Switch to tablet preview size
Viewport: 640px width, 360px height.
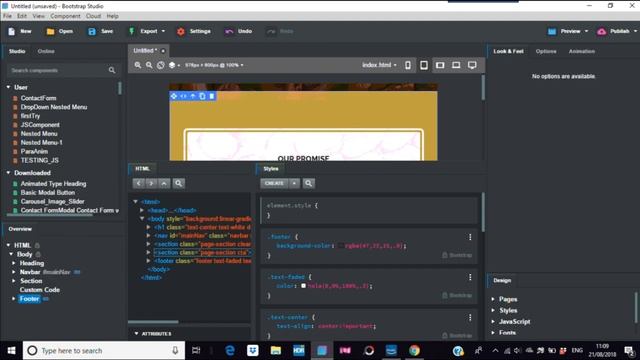[x=424, y=65]
